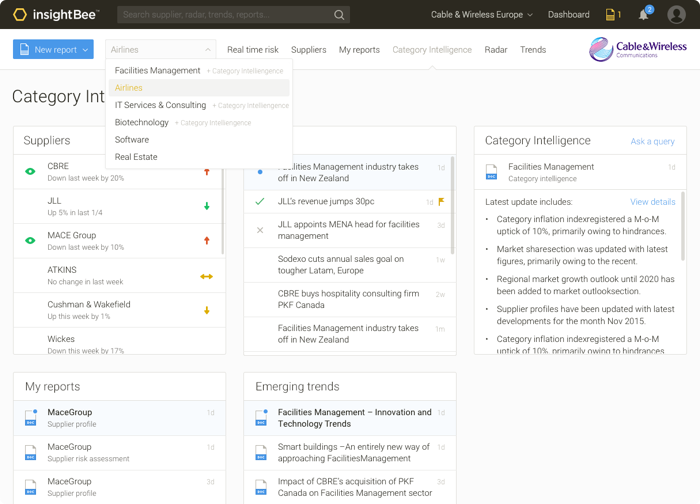The image size is (700, 504).
Task: Toggle watch eye icon for CBRE
Action: tap(30, 171)
